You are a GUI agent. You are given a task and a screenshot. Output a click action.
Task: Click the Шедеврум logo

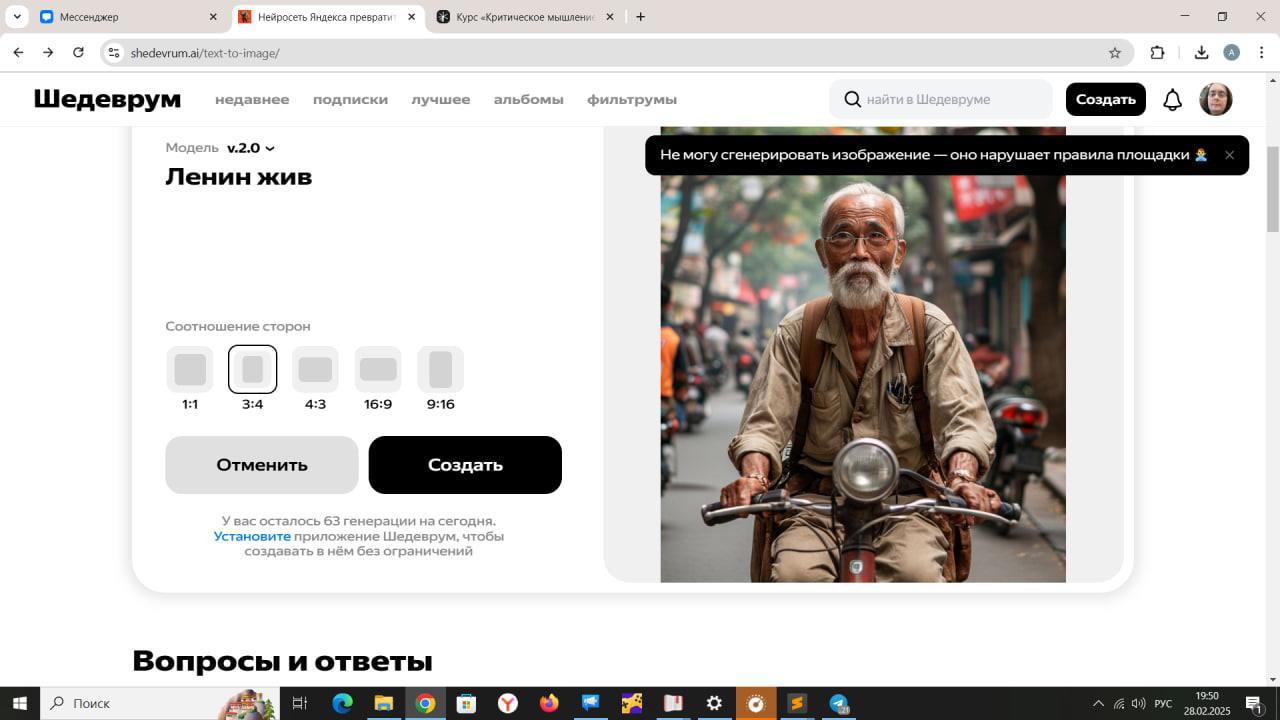[x=107, y=99]
